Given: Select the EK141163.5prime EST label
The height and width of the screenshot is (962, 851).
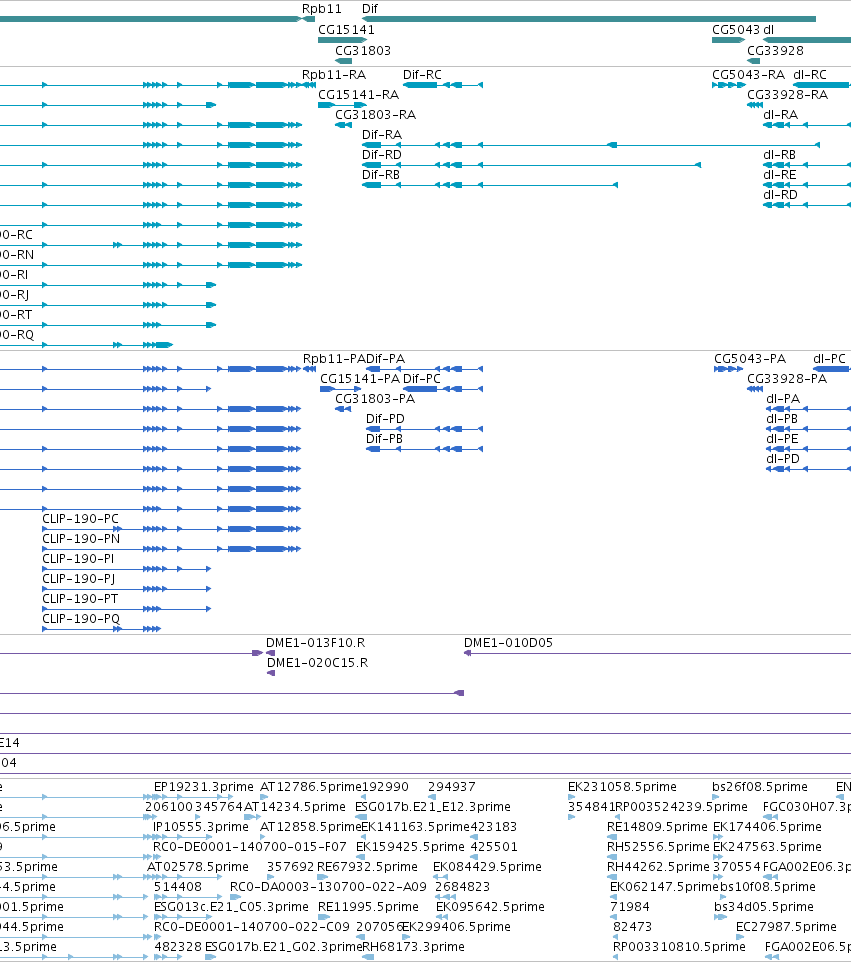Looking at the screenshot, I should 415,826.
